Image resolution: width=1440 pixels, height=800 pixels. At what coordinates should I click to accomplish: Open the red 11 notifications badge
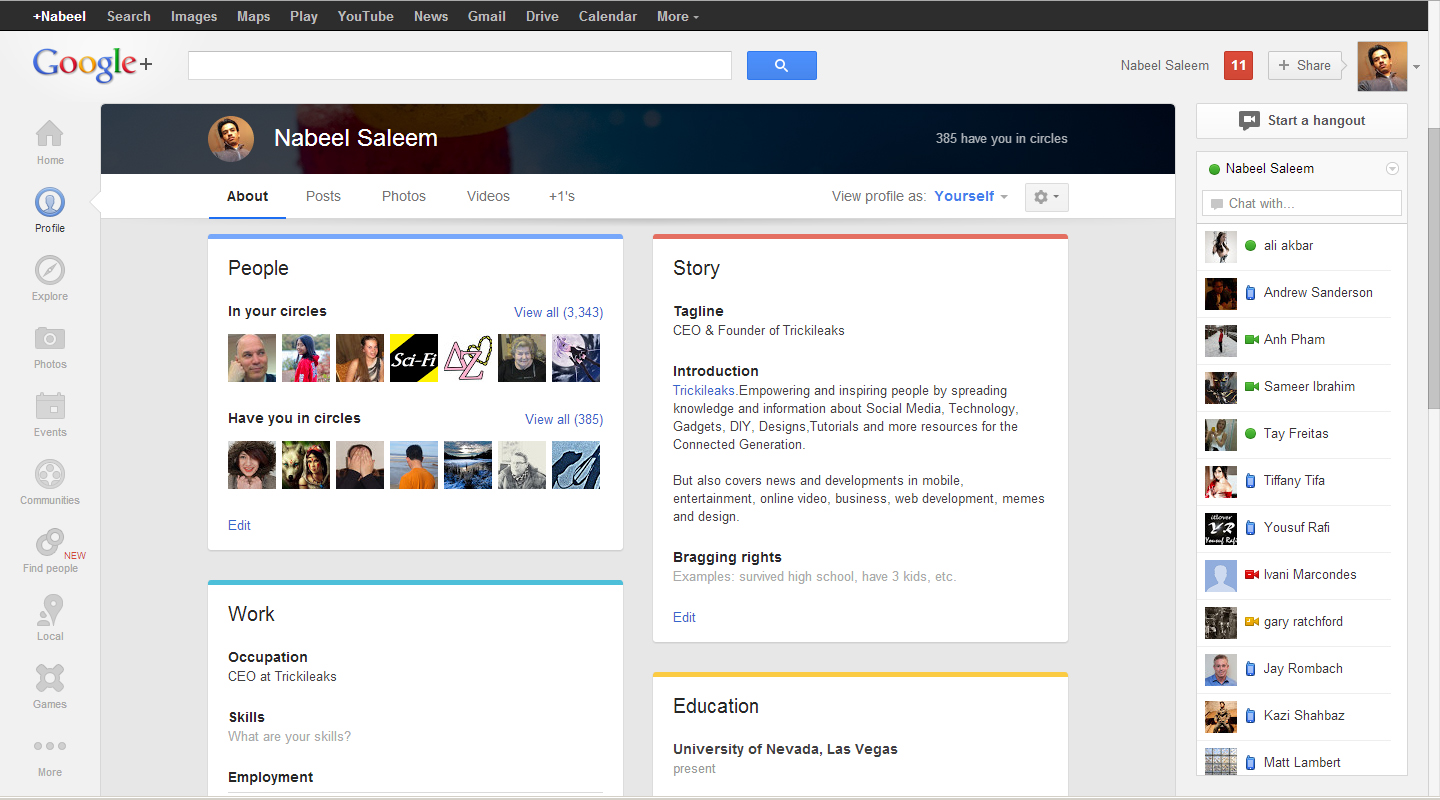[x=1239, y=65]
